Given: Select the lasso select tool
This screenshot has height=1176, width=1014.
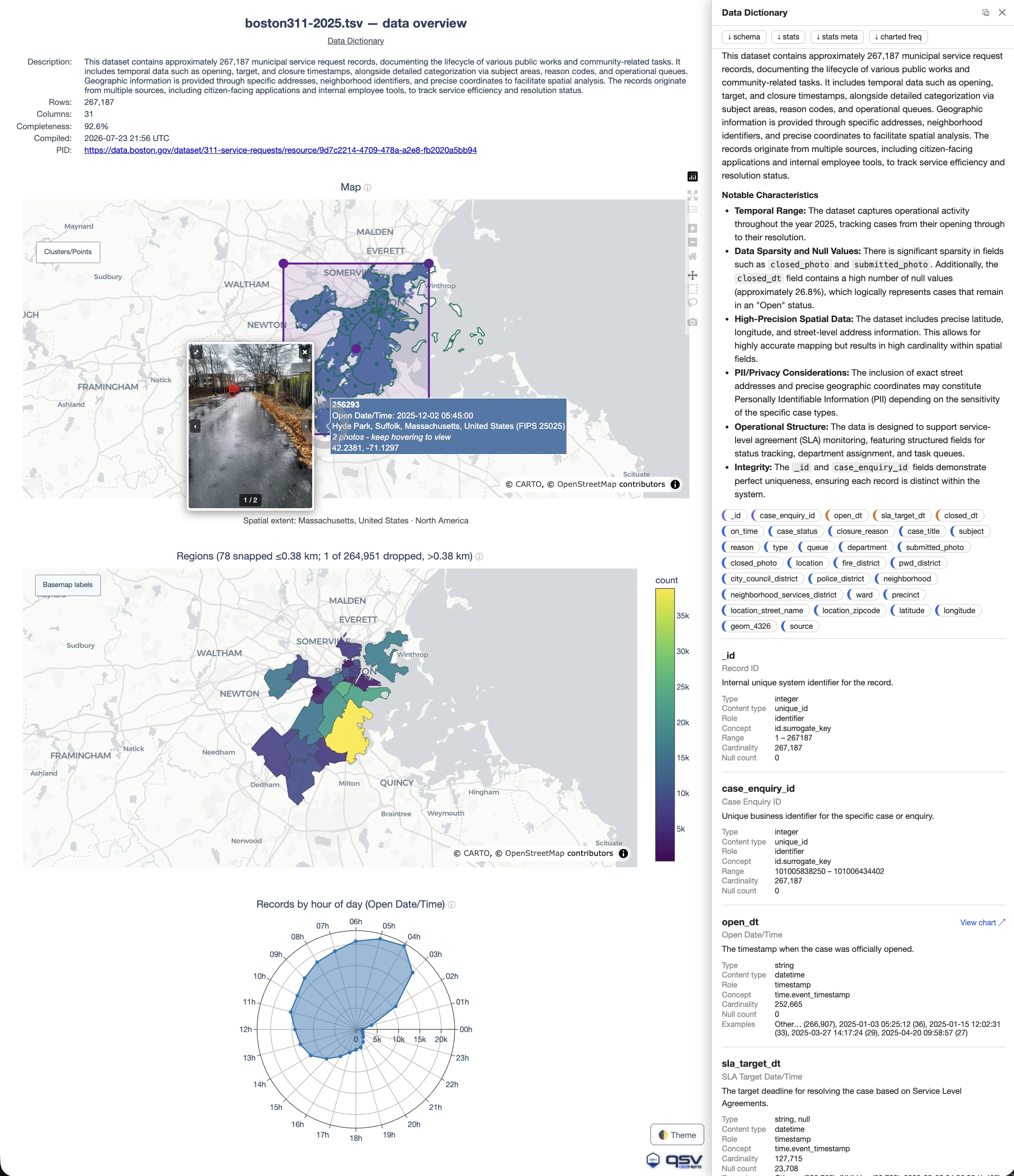Looking at the screenshot, I should [x=692, y=303].
